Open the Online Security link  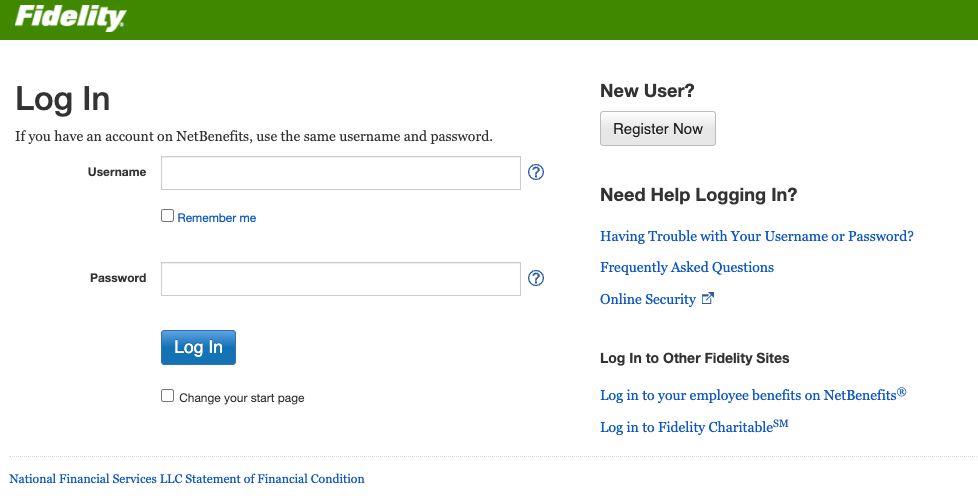647,299
